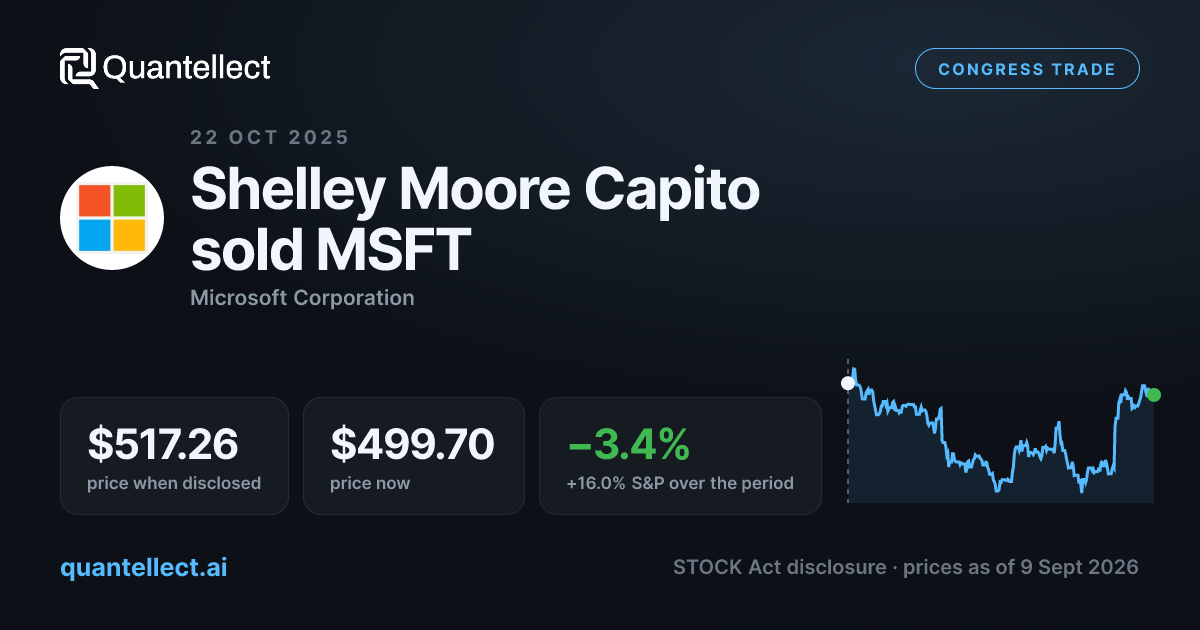Click the STOCK Act disclosure footer text
The height and width of the screenshot is (630, 1200).
point(780,568)
